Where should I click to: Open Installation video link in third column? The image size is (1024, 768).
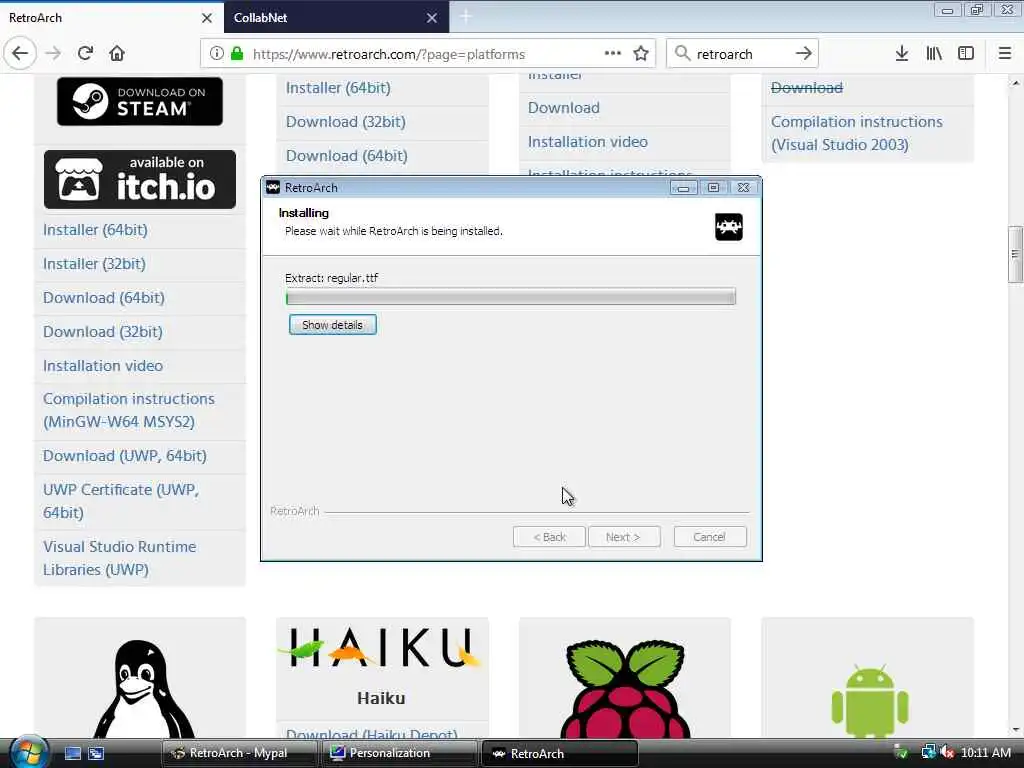point(588,142)
